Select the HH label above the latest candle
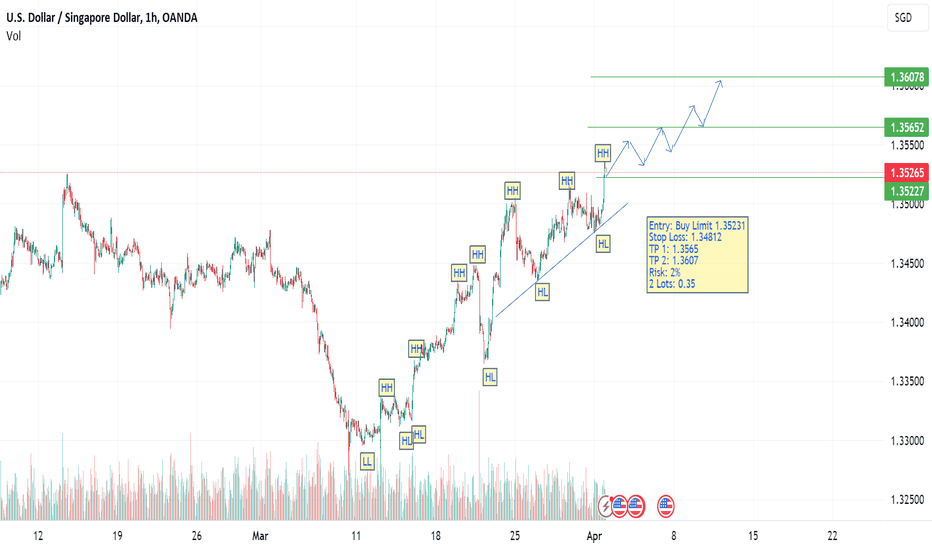This screenshot has width=932, height=550. tap(603, 153)
